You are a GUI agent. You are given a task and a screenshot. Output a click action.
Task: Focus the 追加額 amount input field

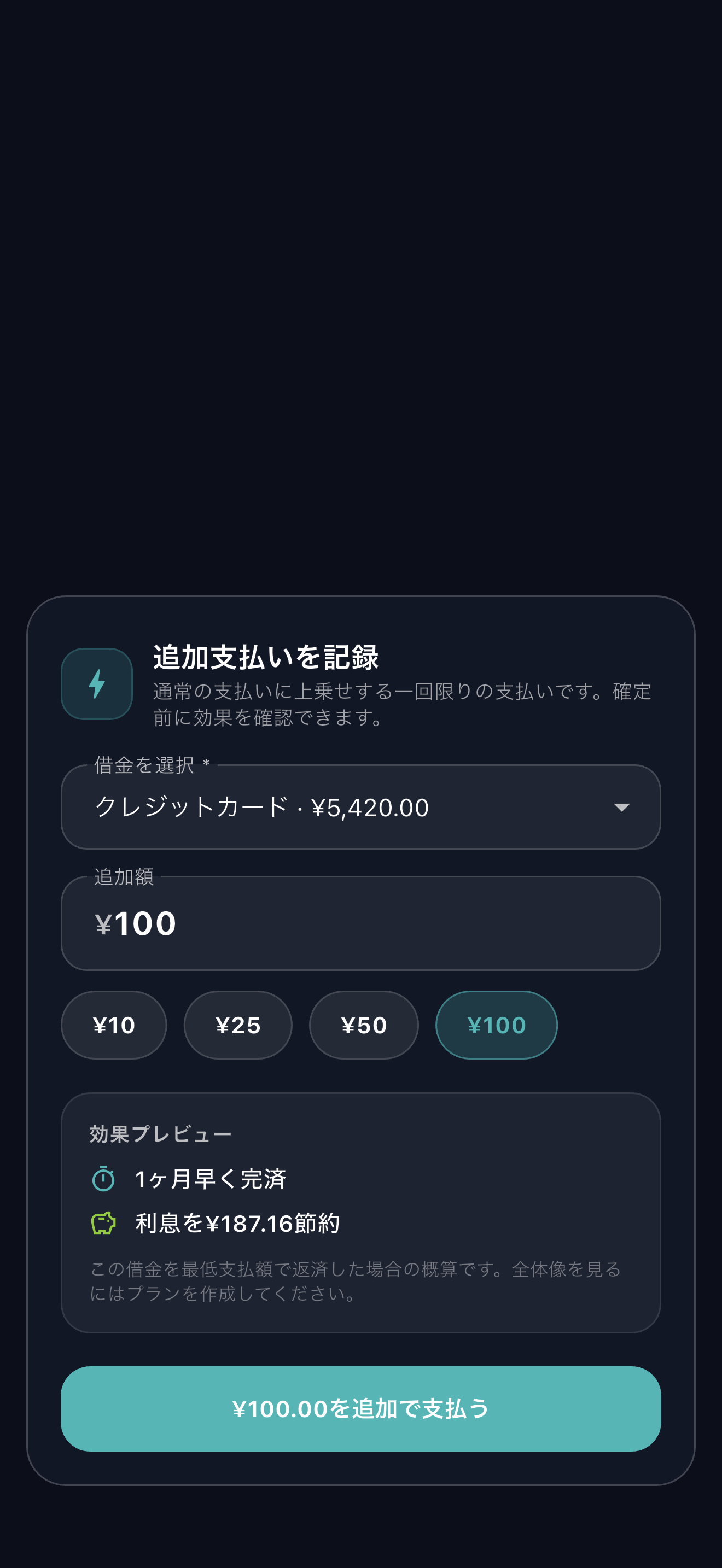(361, 923)
